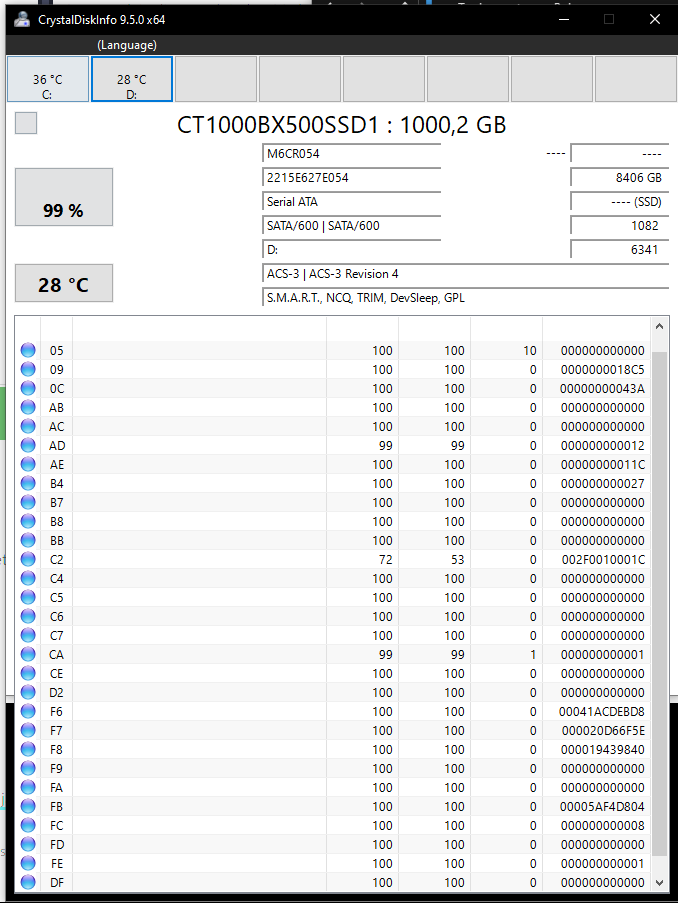The width and height of the screenshot is (678, 903).
Task: Select the C: drive tab showing 36 °C
Action: click(x=48, y=79)
